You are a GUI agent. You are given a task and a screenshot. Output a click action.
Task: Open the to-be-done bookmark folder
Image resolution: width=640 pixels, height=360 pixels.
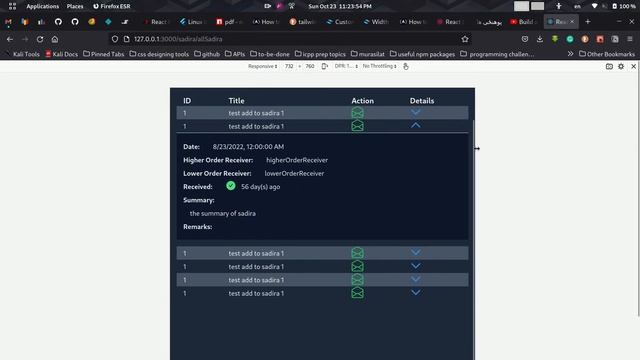point(270,54)
